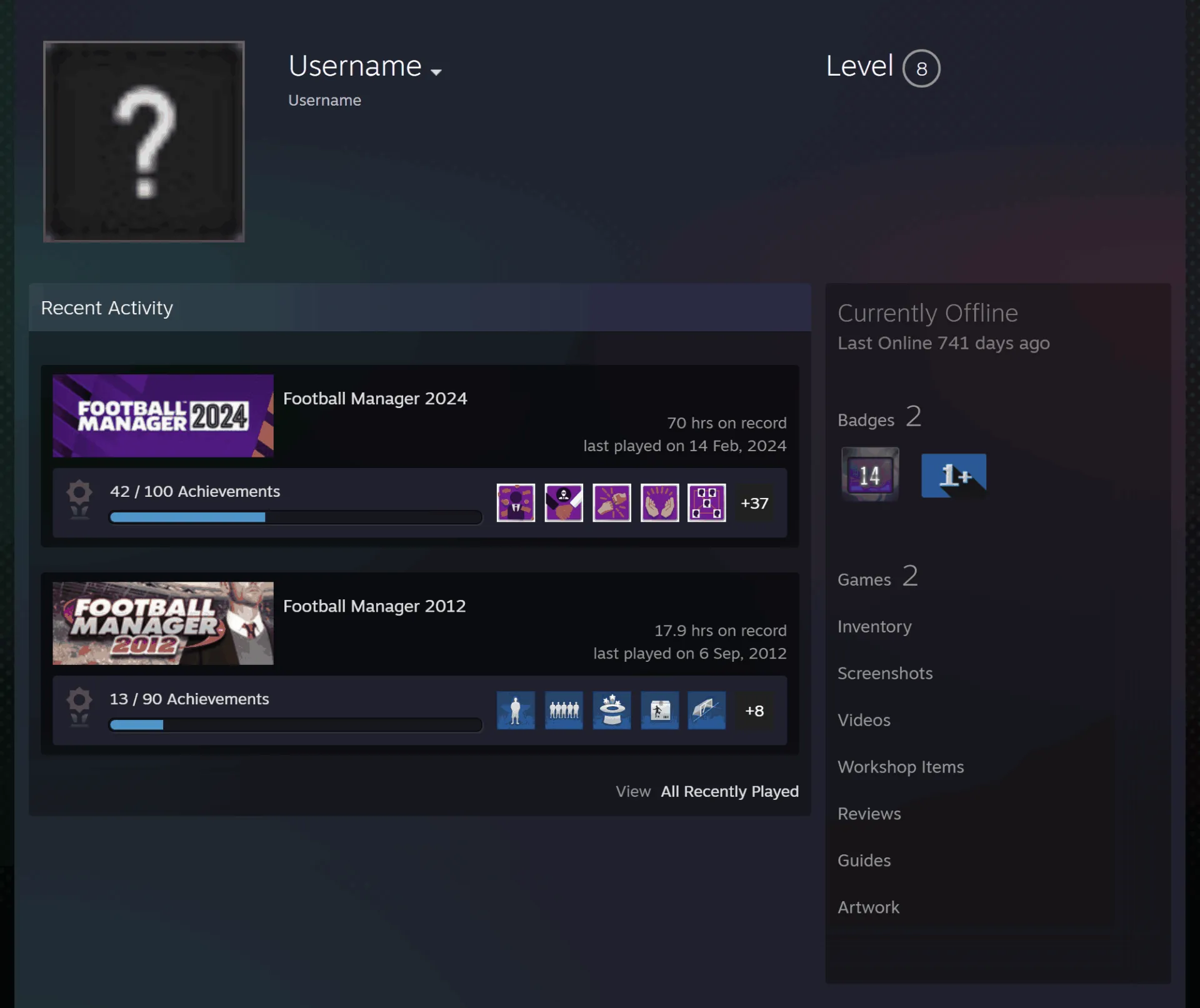
Task: Open the Reviews link
Action: (x=869, y=814)
